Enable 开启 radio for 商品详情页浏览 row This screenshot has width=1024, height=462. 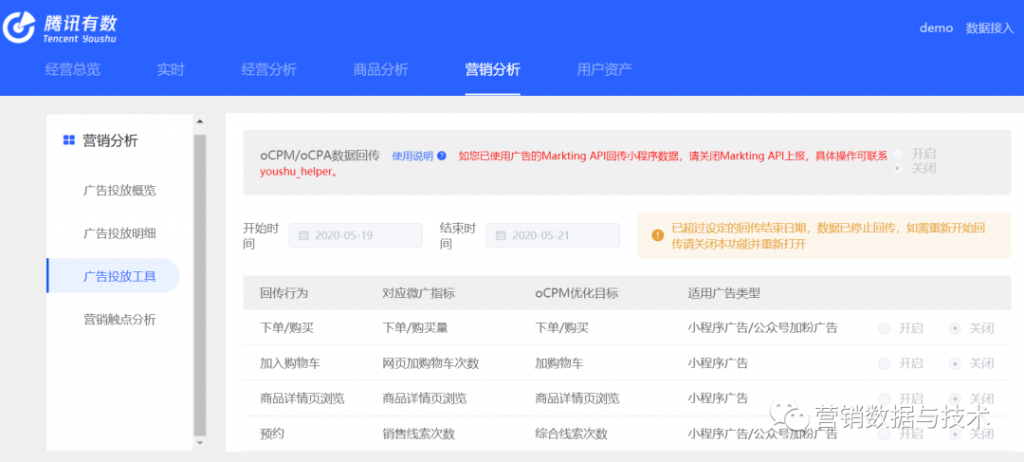pos(884,398)
